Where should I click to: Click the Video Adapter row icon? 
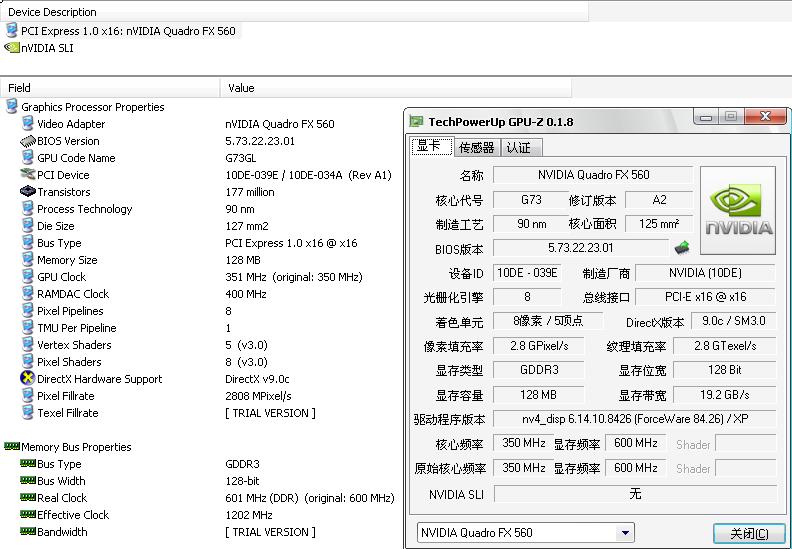[27, 124]
